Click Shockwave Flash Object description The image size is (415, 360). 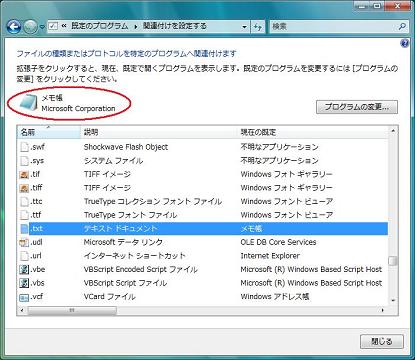(126, 147)
